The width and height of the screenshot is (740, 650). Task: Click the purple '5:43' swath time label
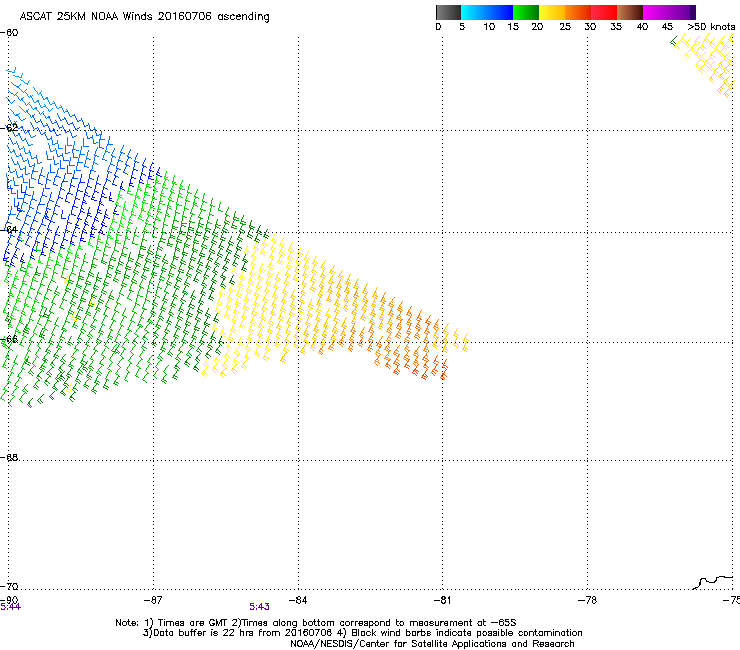click(x=260, y=607)
